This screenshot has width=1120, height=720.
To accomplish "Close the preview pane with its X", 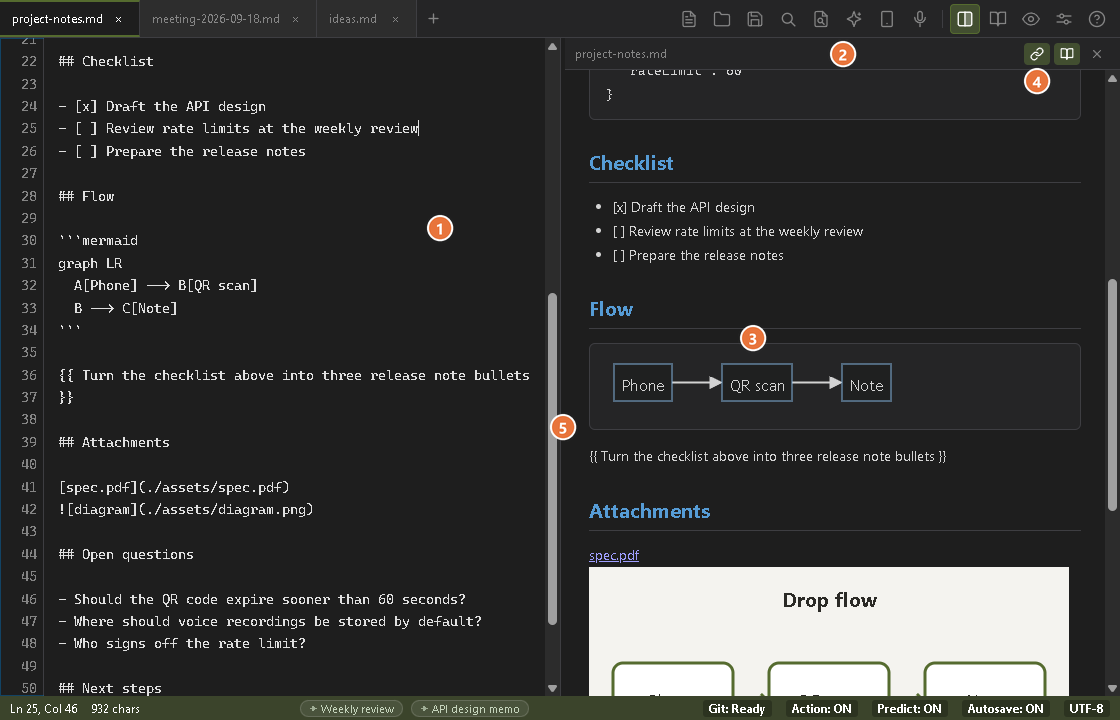I will tap(1096, 54).
